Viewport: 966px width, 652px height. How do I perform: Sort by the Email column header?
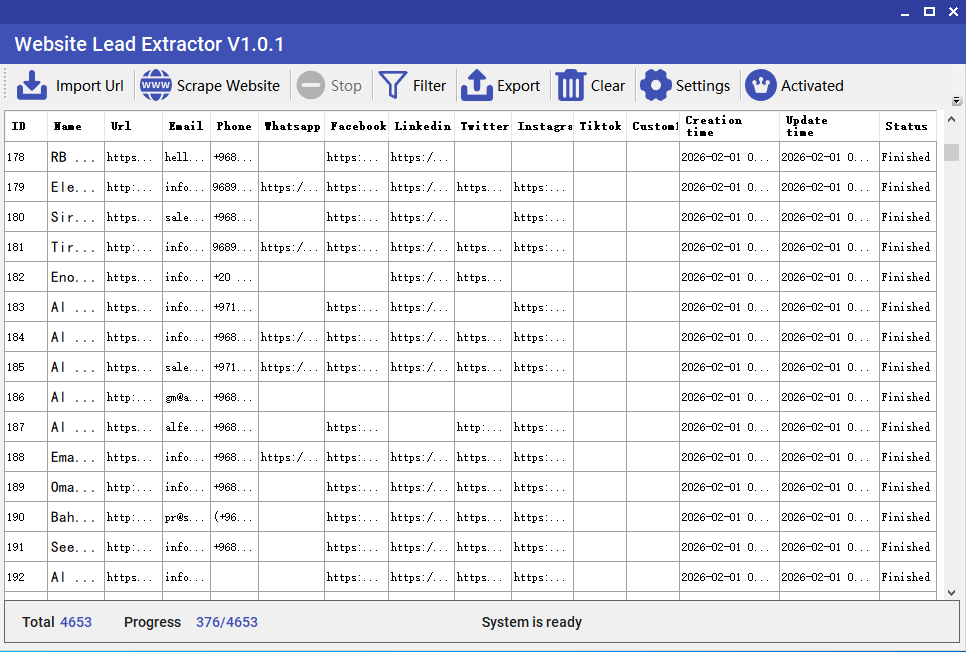pyautogui.click(x=186, y=126)
